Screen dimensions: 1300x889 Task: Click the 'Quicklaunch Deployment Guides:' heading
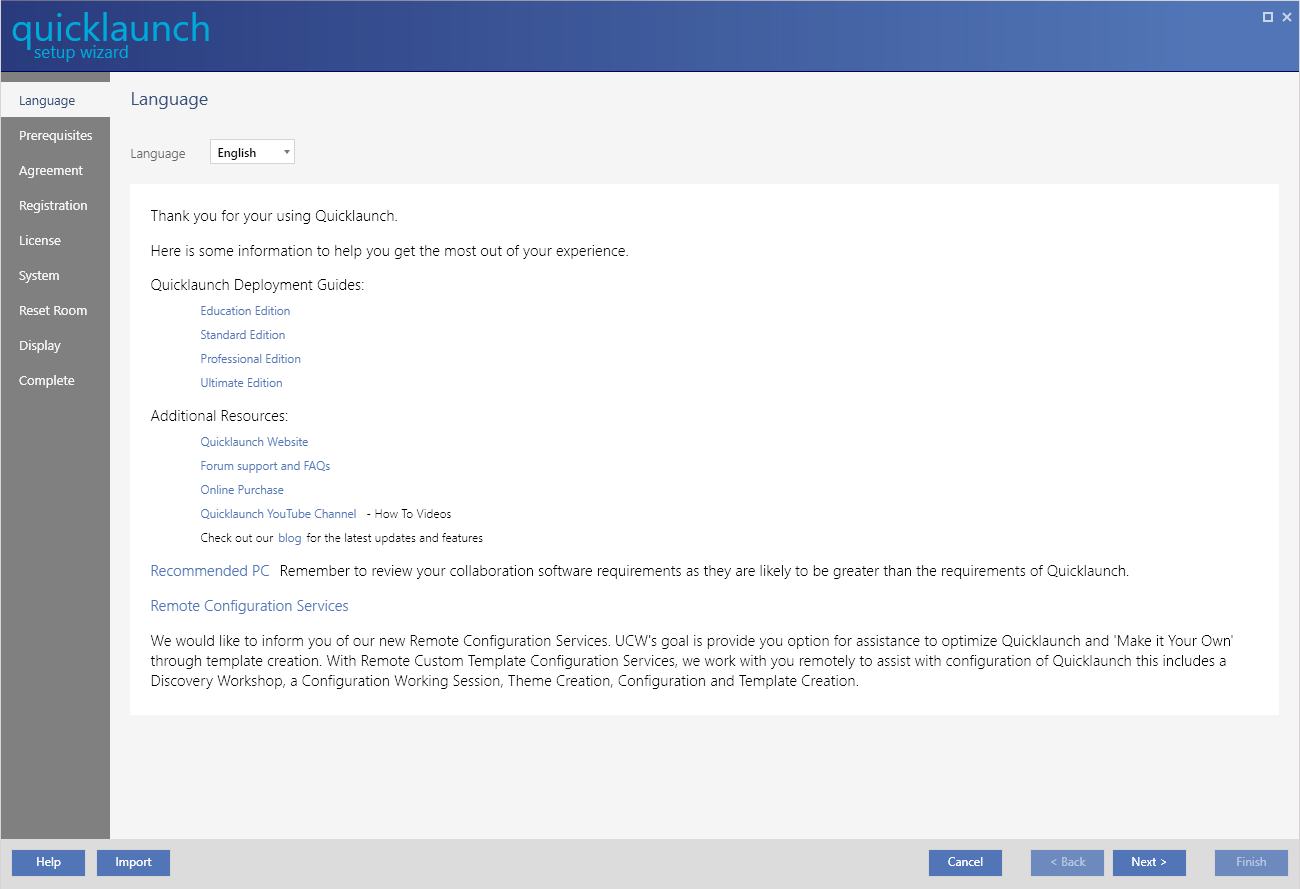click(x=257, y=285)
